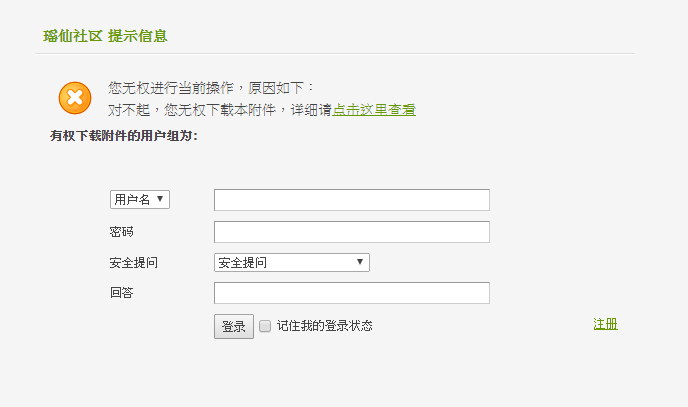Click the 记住我的登录状态 label text
This screenshot has height=407, width=688.
click(x=324, y=326)
